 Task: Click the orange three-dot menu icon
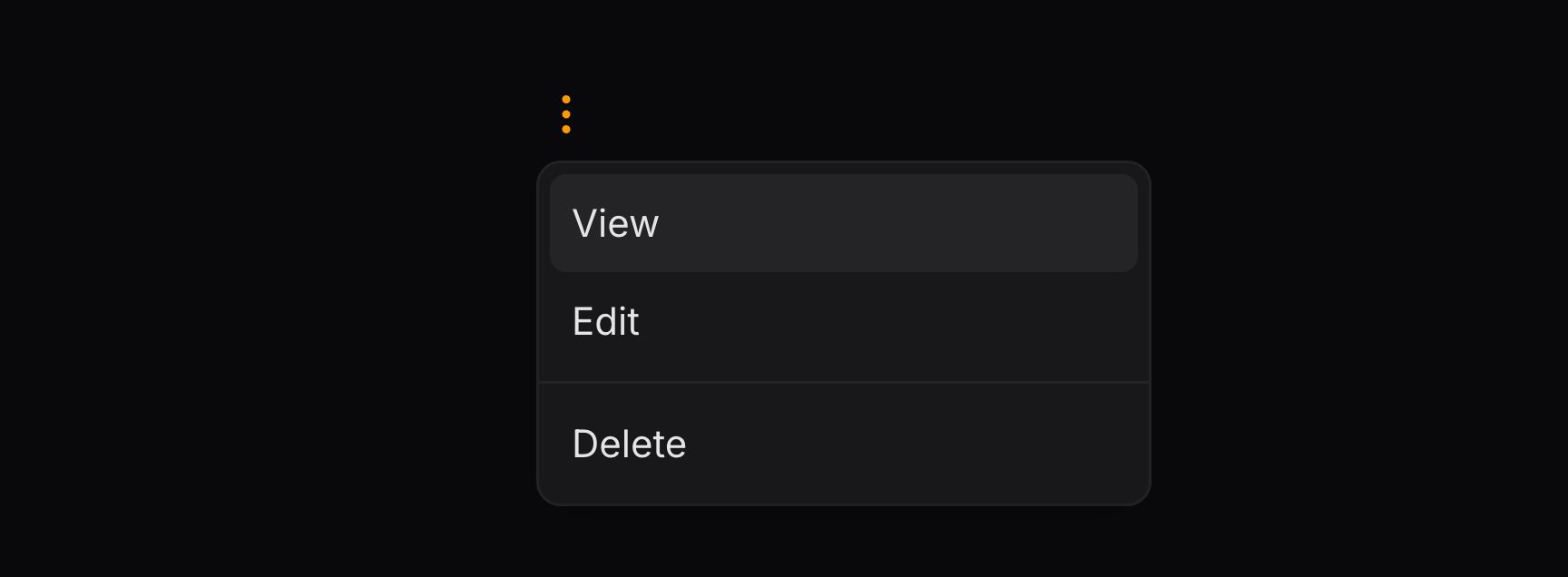coord(566,114)
